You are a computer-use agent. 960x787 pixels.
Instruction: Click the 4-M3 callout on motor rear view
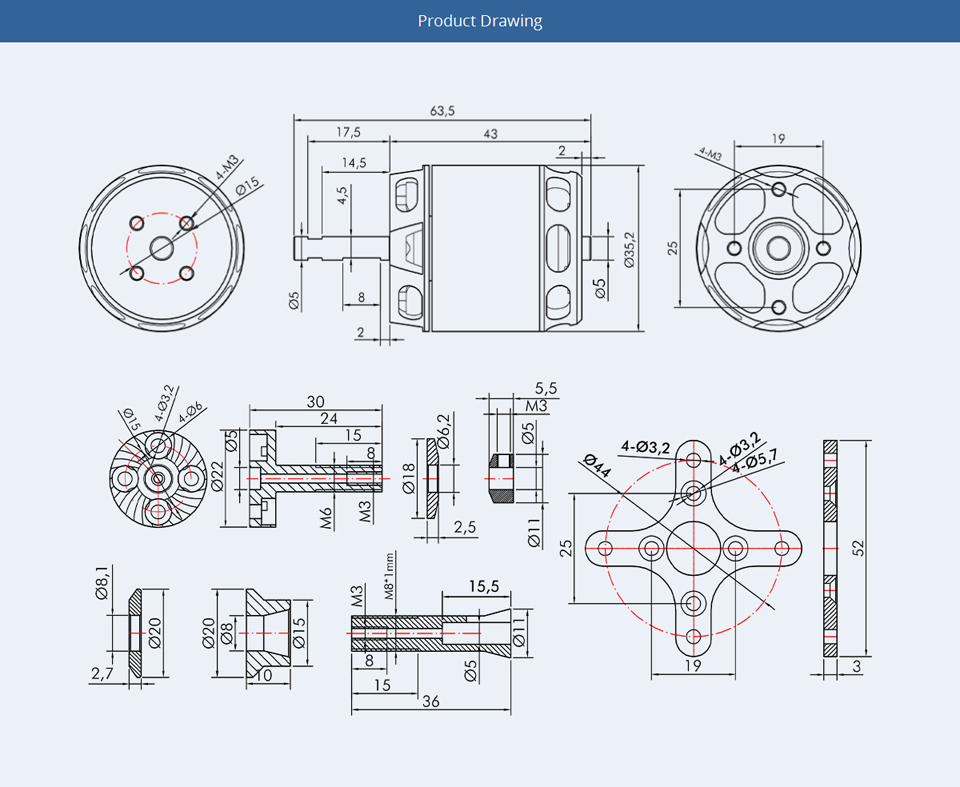(x=710, y=154)
